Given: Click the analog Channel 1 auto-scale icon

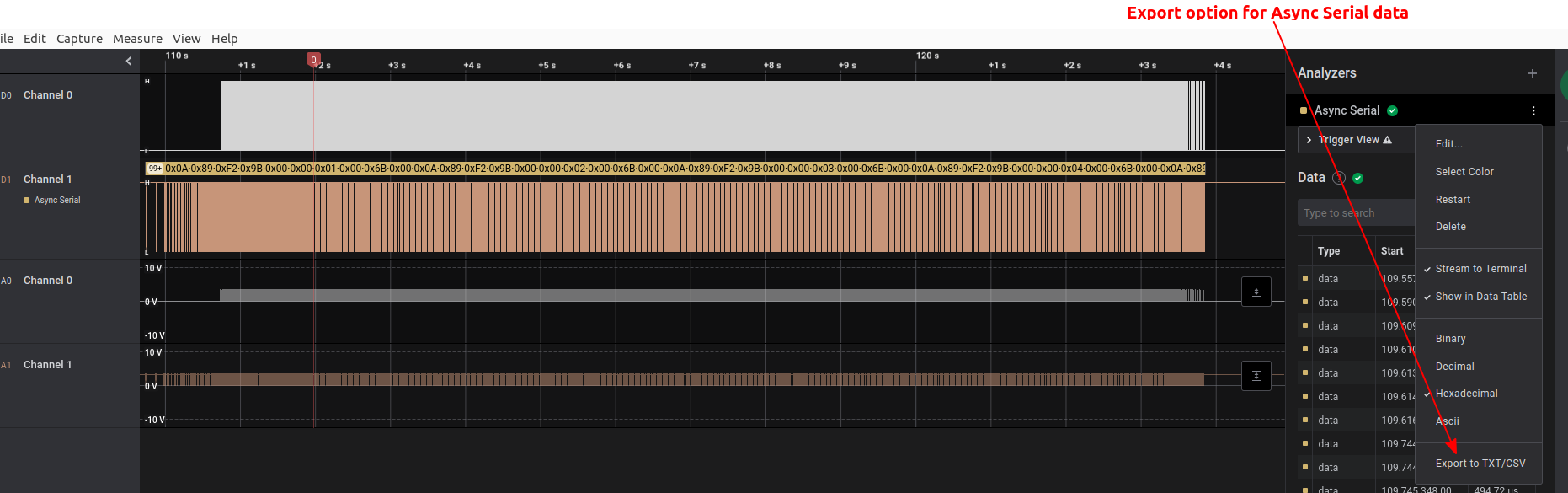Looking at the screenshot, I should (1256, 376).
